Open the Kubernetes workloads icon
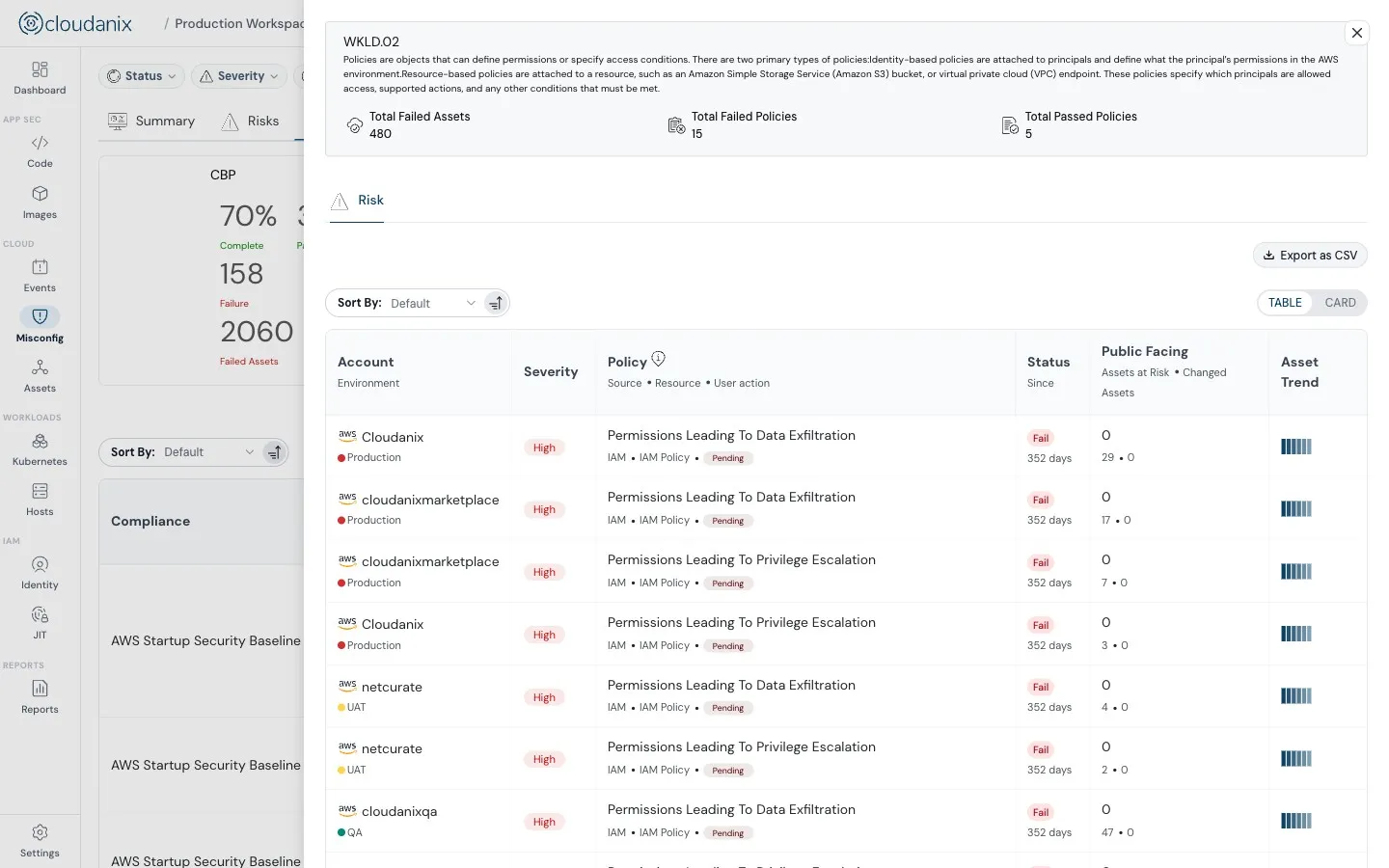The image size is (1389, 868). click(40, 442)
